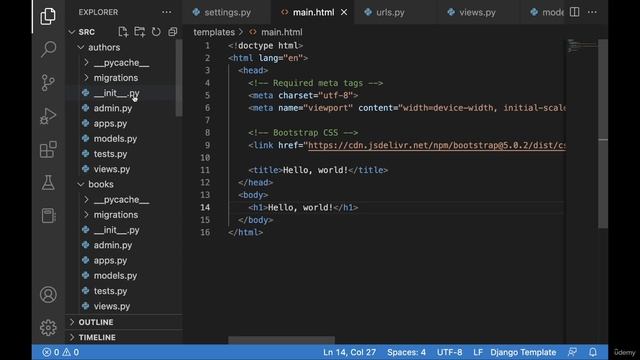Change end of line via LF

pos(478,352)
